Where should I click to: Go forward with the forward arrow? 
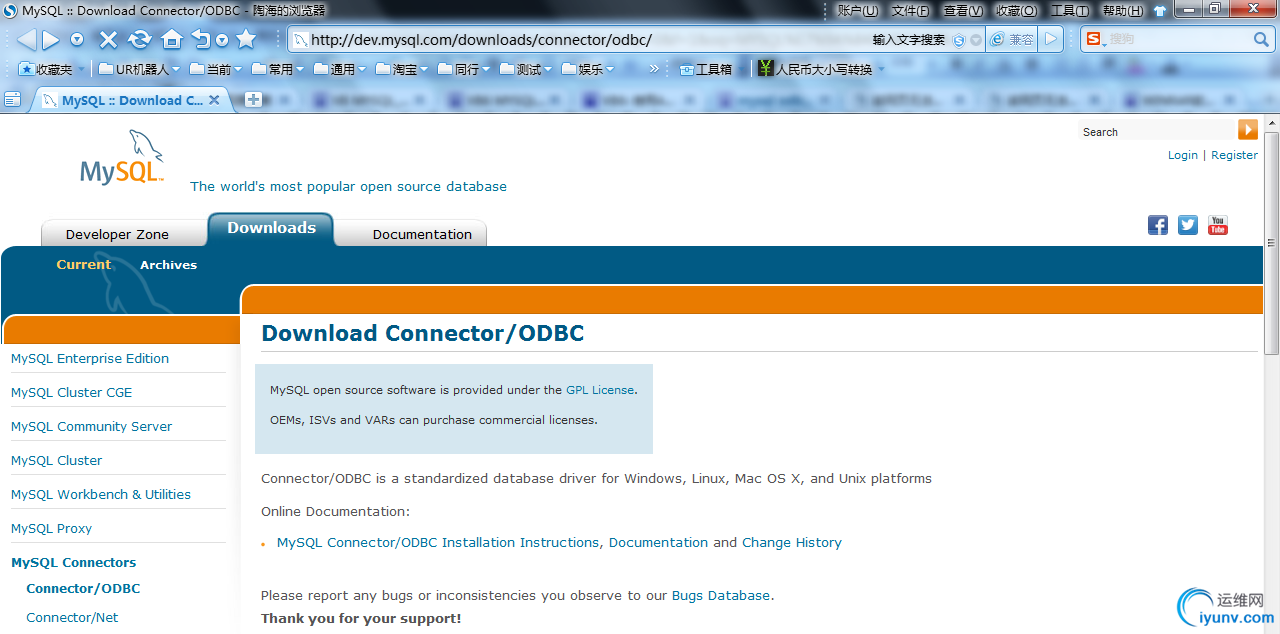(x=50, y=40)
